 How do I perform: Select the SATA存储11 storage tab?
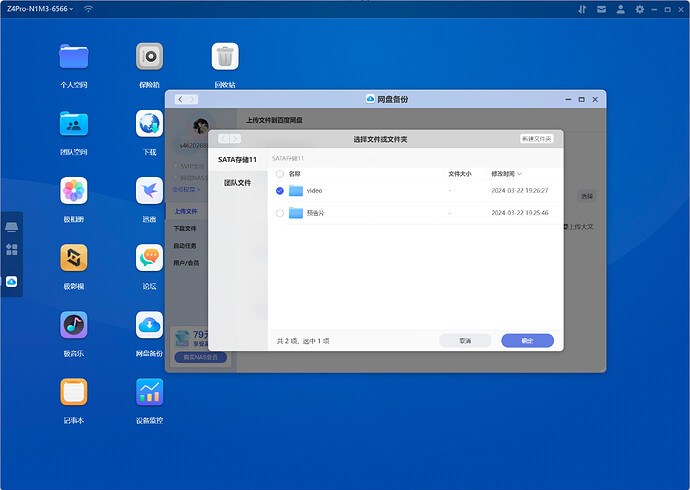coord(237,159)
